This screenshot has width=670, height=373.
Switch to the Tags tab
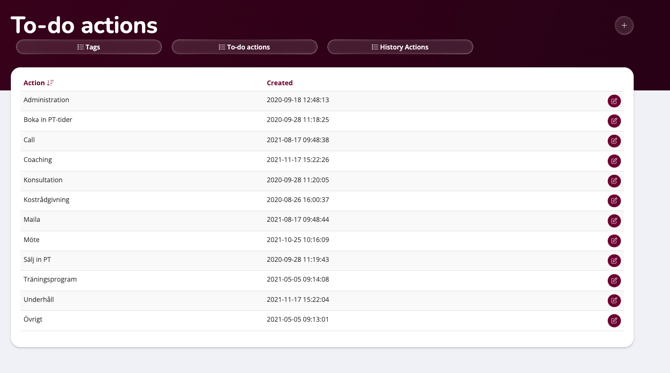pyautogui.click(x=89, y=47)
